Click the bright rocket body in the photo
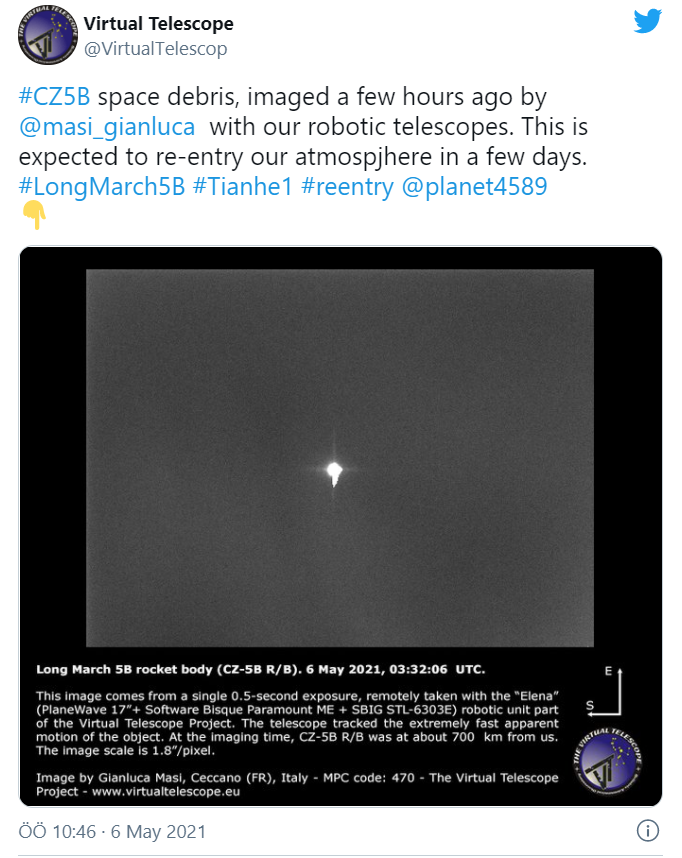The image size is (682, 858). pyautogui.click(x=334, y=471)
